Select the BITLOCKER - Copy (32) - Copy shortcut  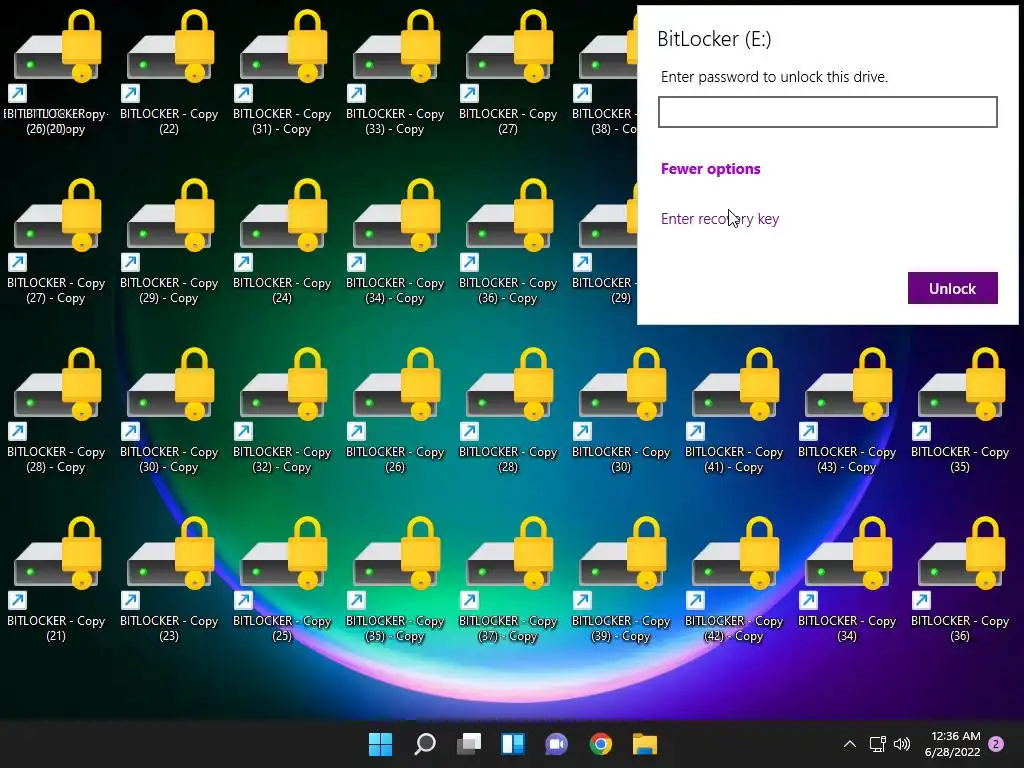[282, 410]
